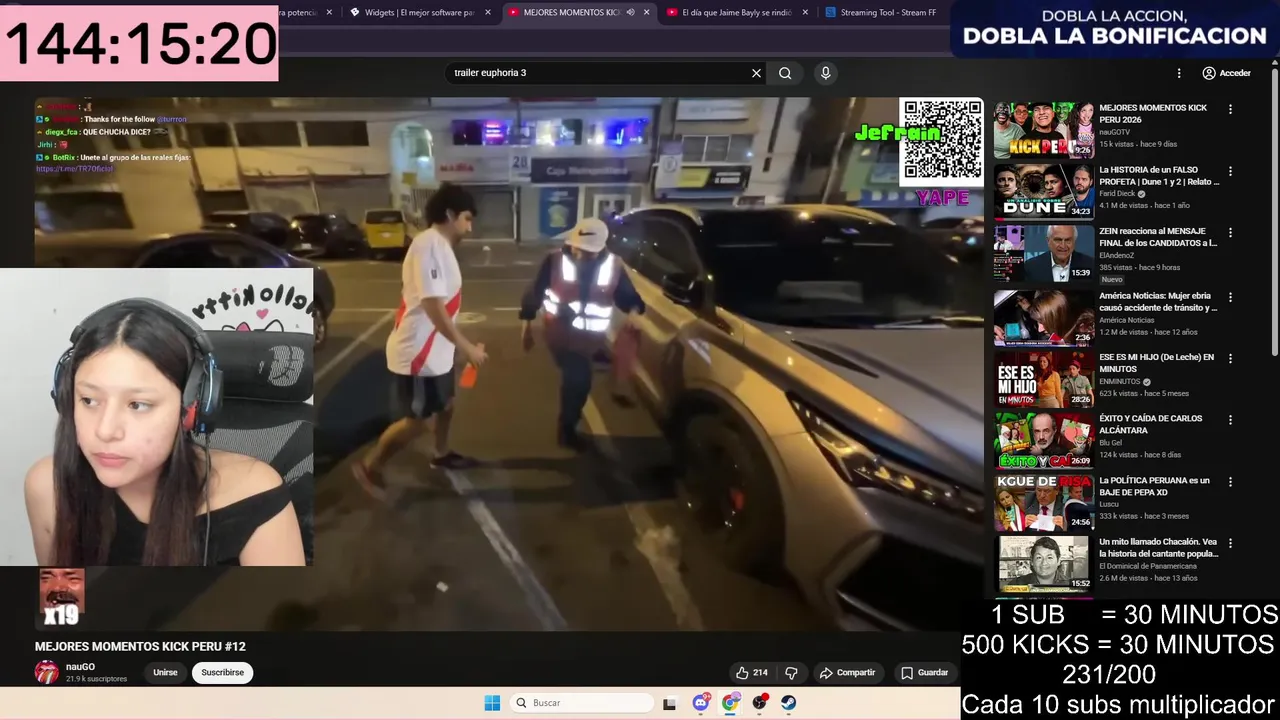Open title 'ESE ES MI HIJO (De Leche) EN MINUTOS'
Screen dimensions: 1280x720
click(1157, 363)
